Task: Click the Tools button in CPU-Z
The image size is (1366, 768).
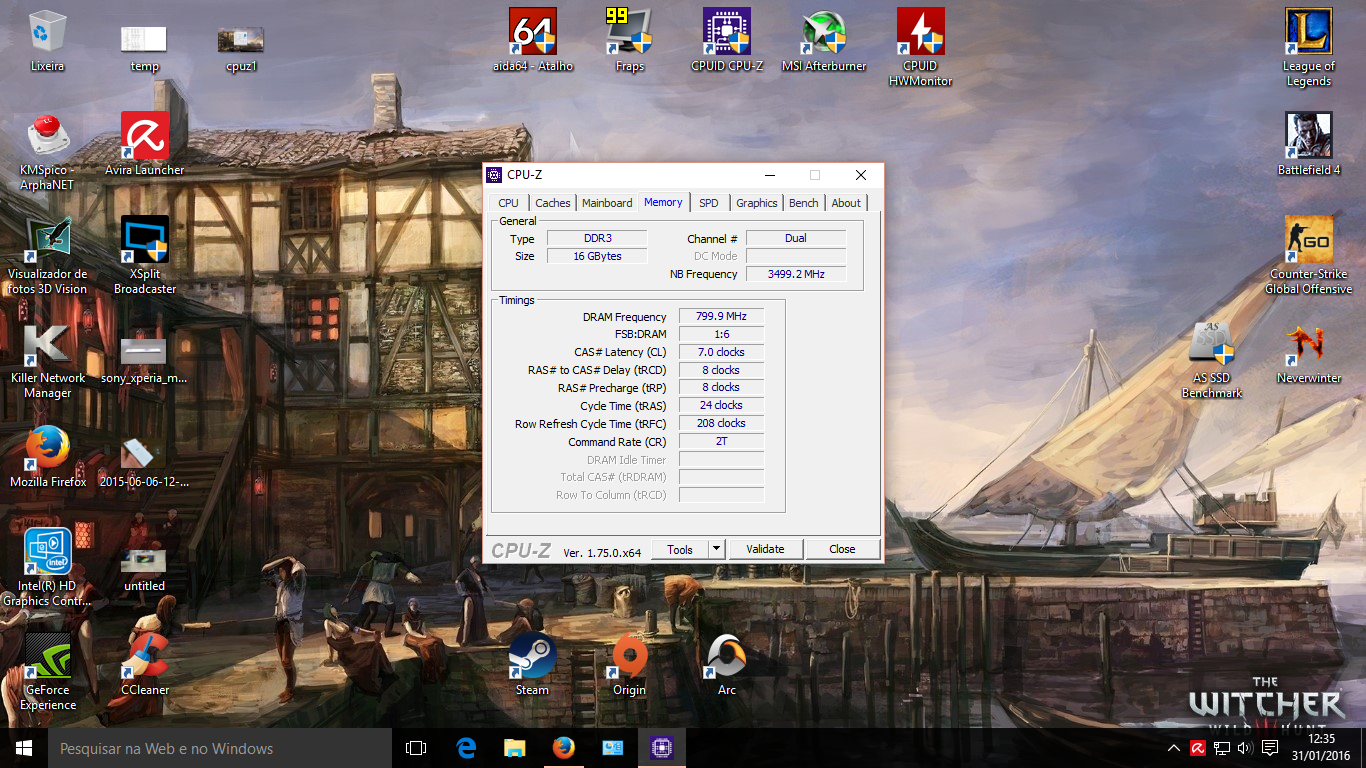Action: pos(680,549)
